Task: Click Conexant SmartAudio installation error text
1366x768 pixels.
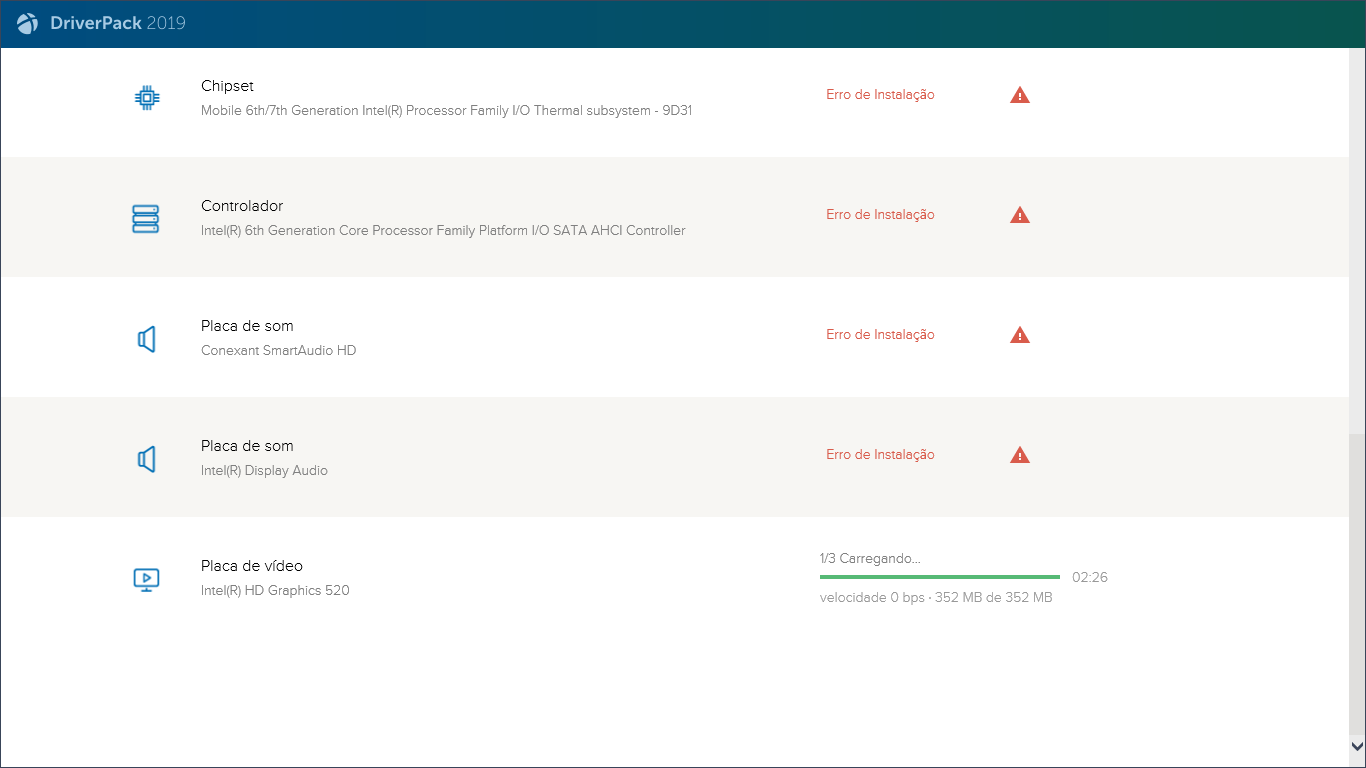Action: (x=880, y=335)
